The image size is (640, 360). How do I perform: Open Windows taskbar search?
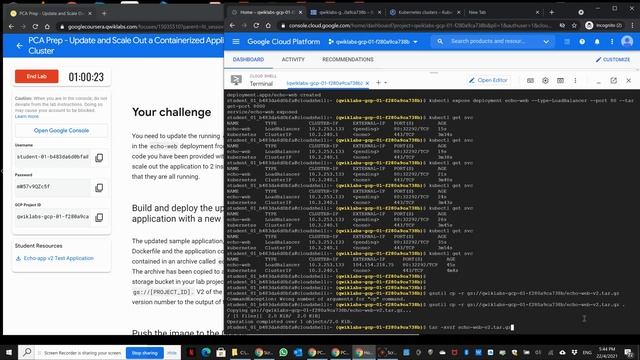(x=27, y=352)
